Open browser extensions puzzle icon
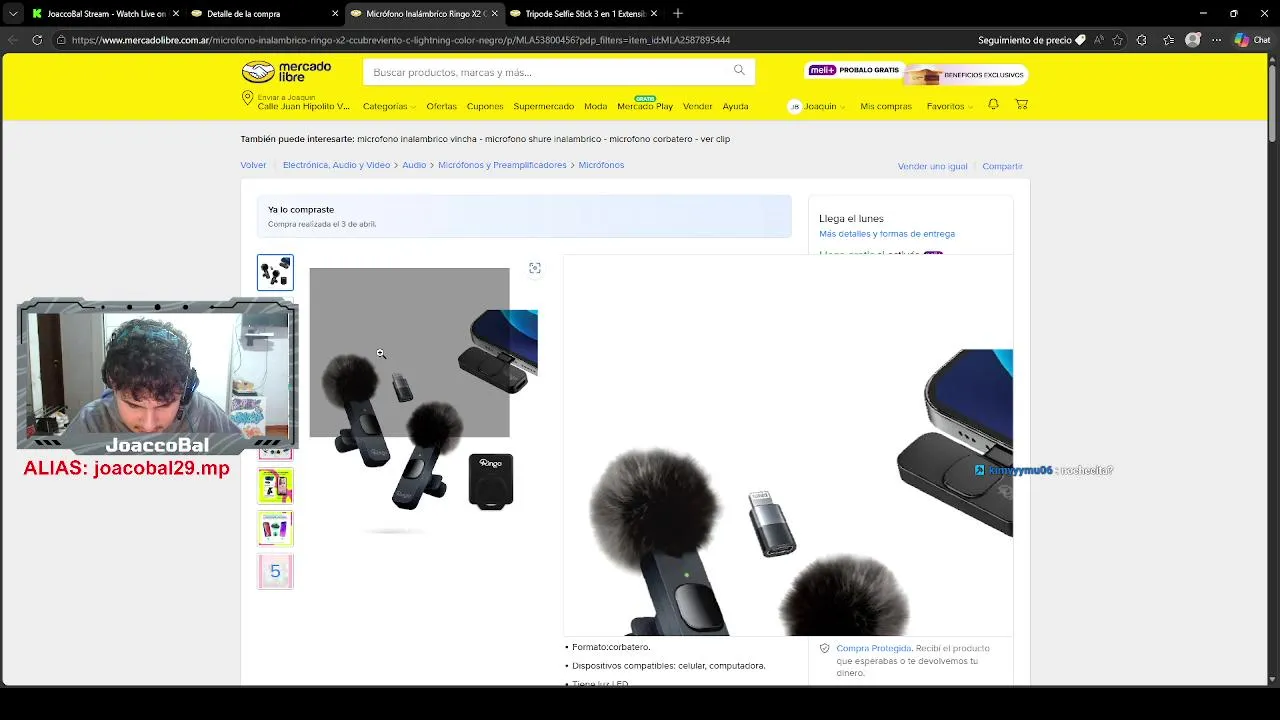Screen dimensions: 1280x720 click(x=1142, y=40)
